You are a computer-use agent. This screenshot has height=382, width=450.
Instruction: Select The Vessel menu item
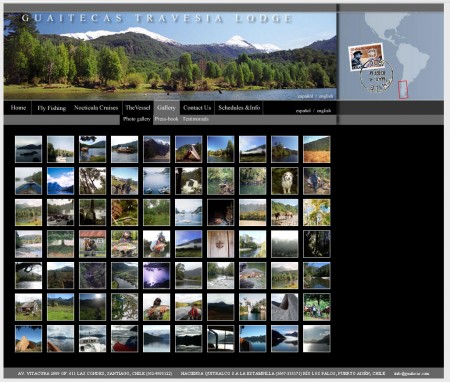pos(138,108)
